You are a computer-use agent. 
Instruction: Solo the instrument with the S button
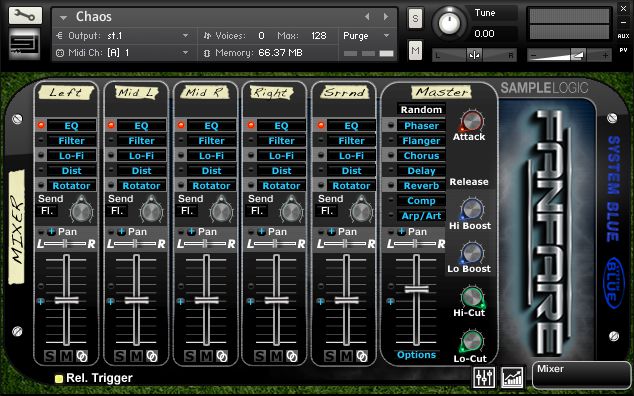[x=415, y=19]
